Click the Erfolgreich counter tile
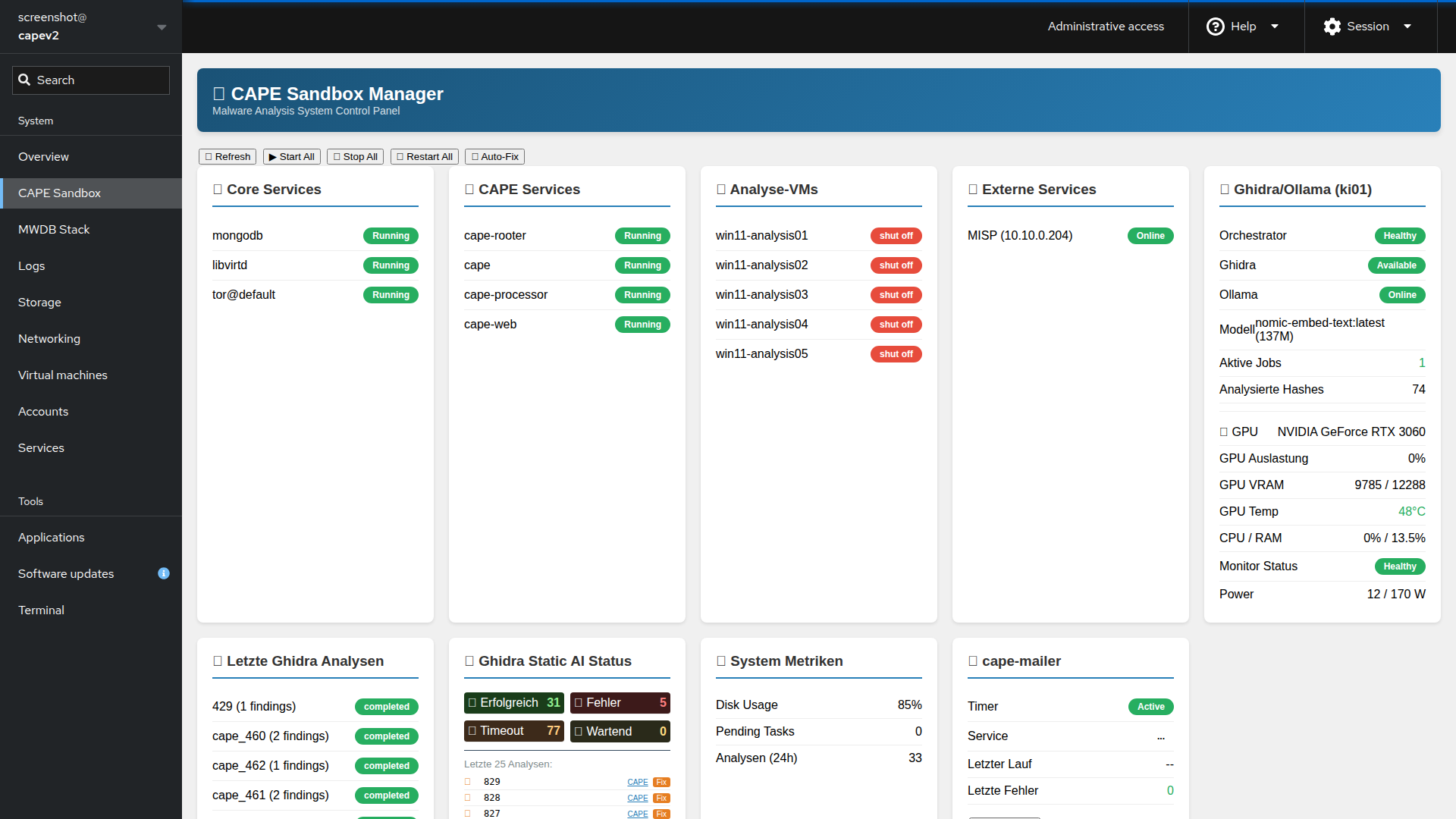 [x=513, y=703]
